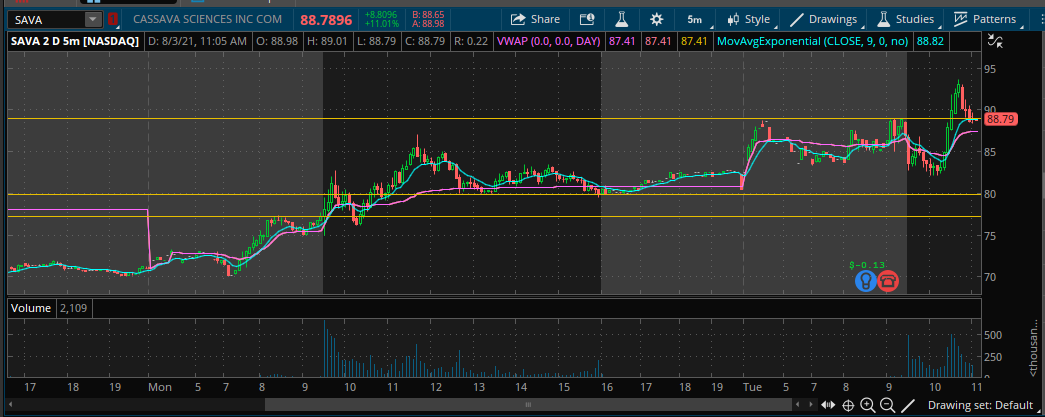Click the R: 0.22 range value
Image resolution: width=1045 pixels, height=417 pixels.
[x=471, y=41]
